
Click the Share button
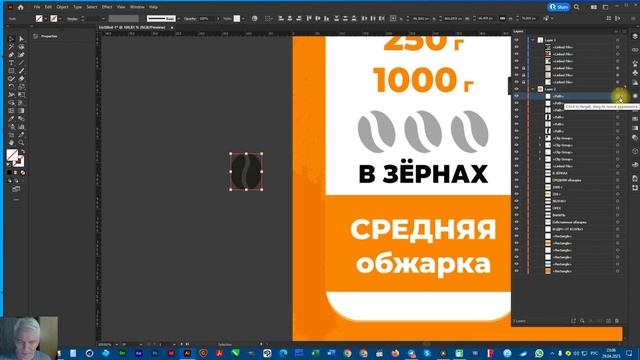tap(559, 7)
